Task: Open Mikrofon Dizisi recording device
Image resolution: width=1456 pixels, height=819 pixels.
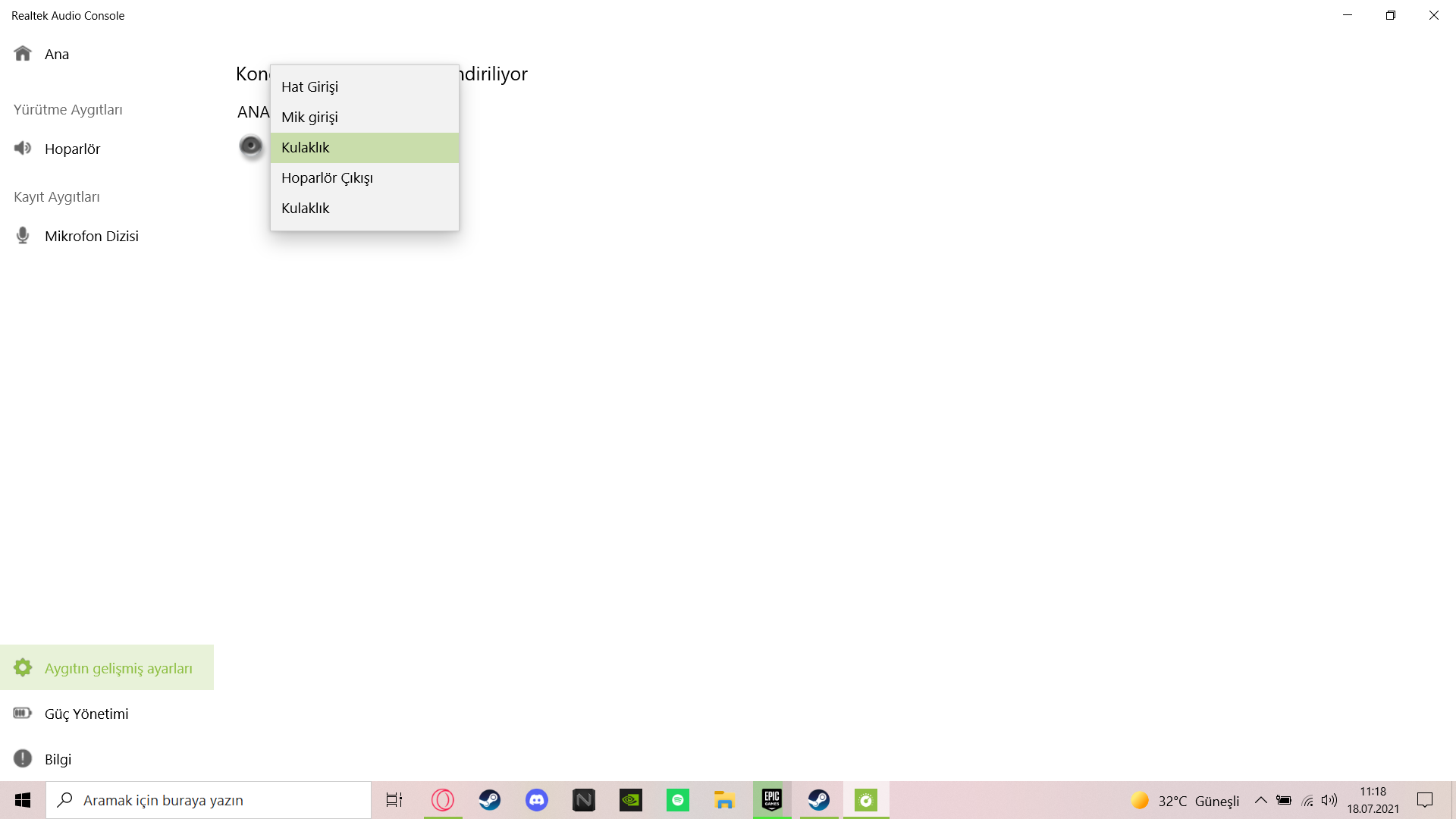Action: coord(91,236)
